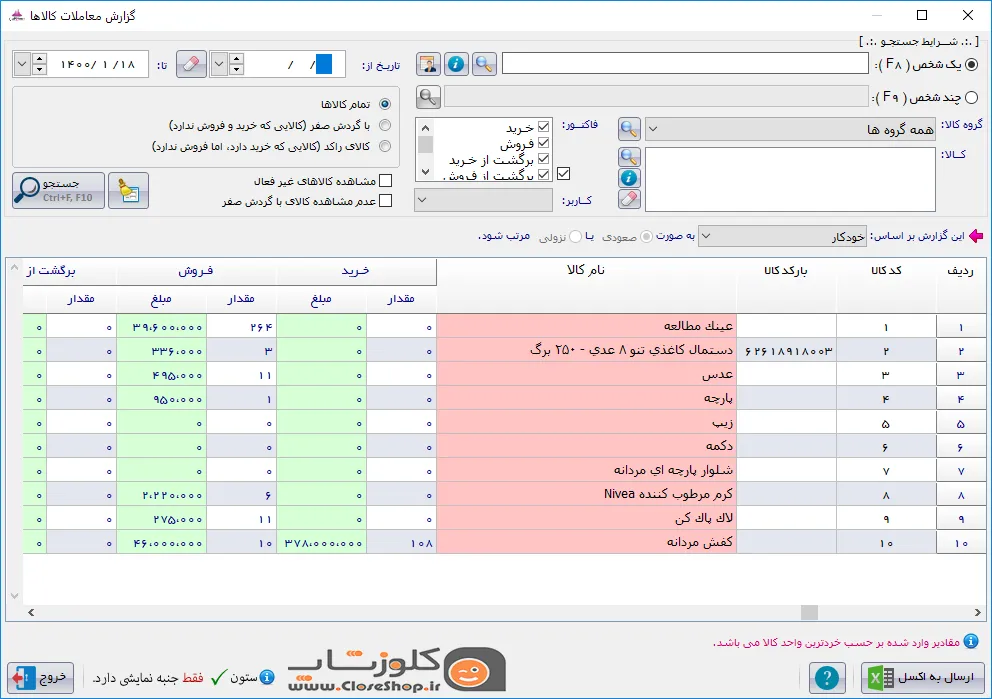Open the calendar dropdown of the تاریخ از field
The width and height of the screenshot is (992, 699).
(x=219, y=64)
